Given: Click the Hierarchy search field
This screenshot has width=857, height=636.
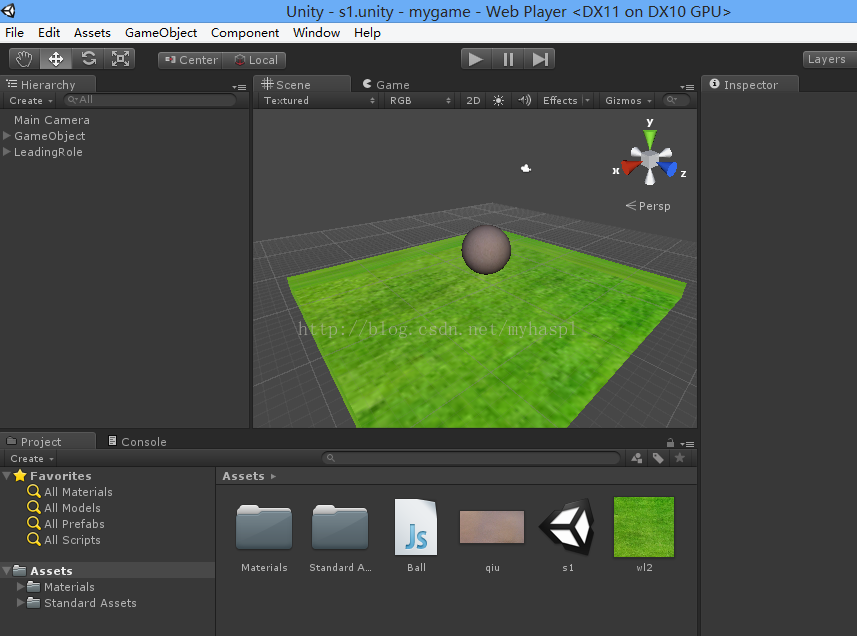Looking at the screenshot, I should [150, 100].
